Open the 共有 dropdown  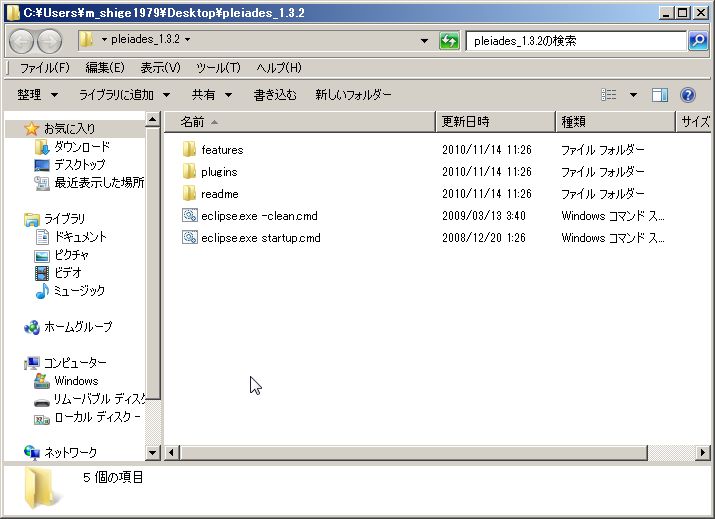tap(212, 95)
